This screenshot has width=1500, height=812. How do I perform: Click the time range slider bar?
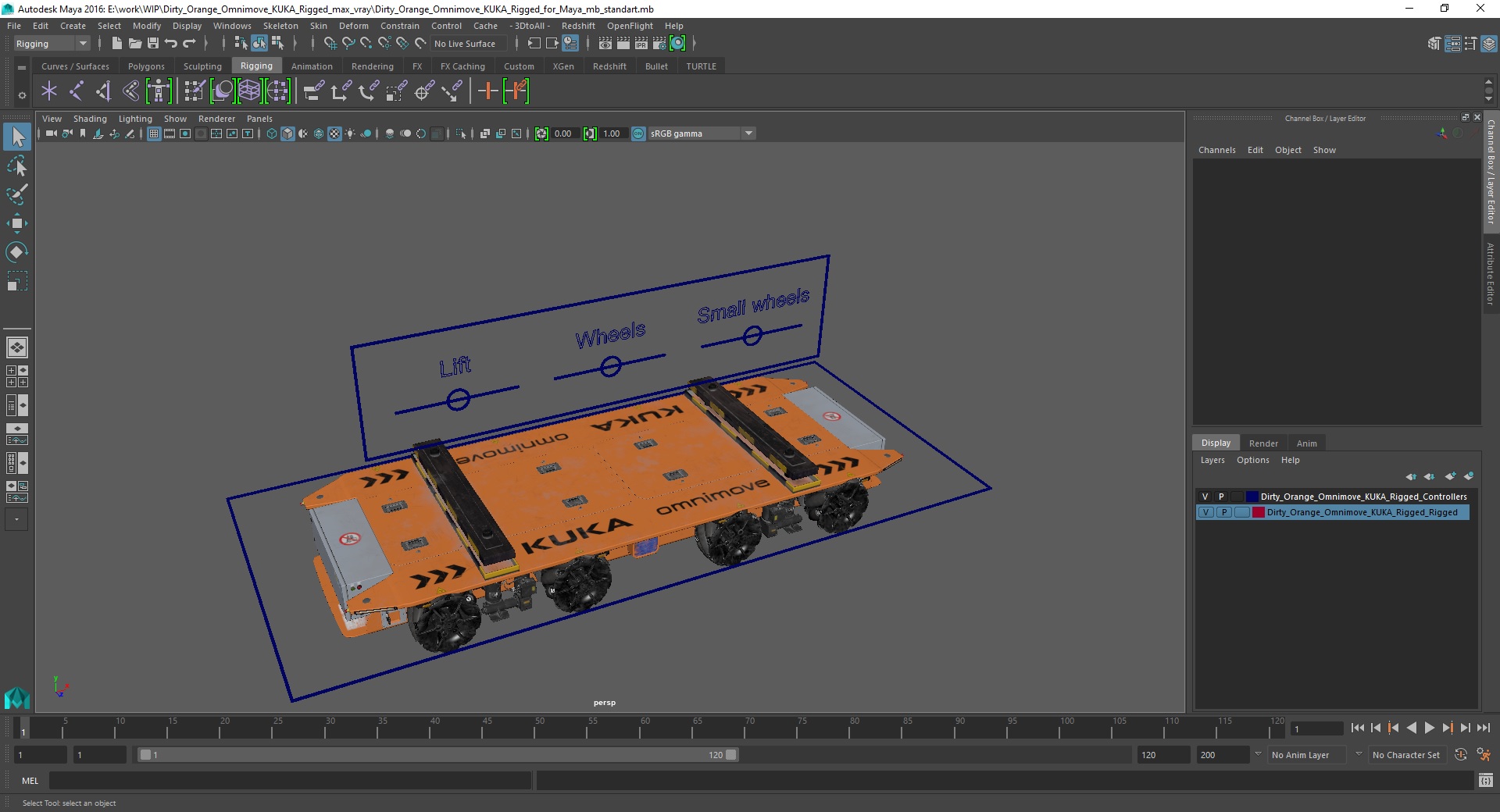click(437, 755)
